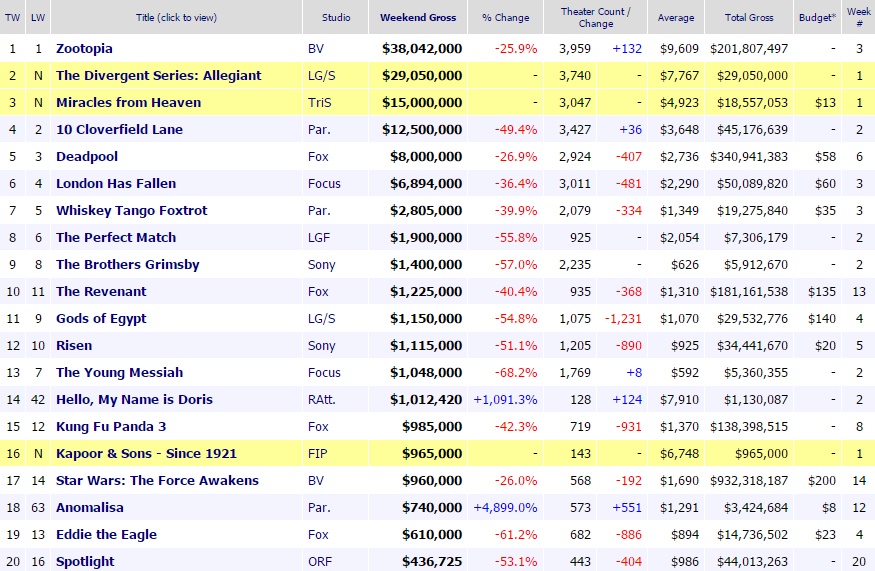This screenshot has height=571, width=875.
Task: Sort by Studio column header
Action: [x=336, y=17]
